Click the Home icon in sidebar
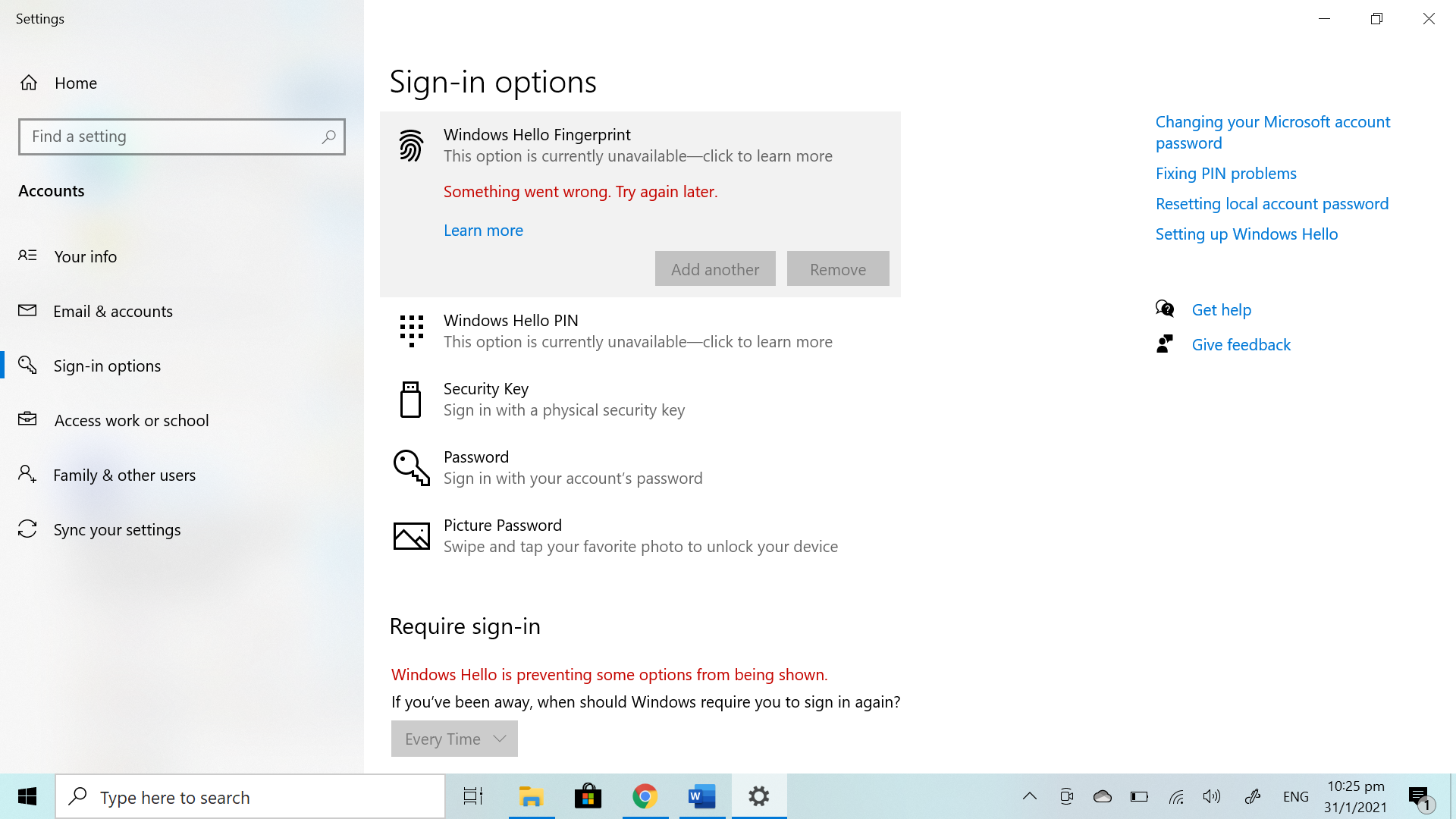The width and height of the screenshot is (1456, 819). (29, 83)
